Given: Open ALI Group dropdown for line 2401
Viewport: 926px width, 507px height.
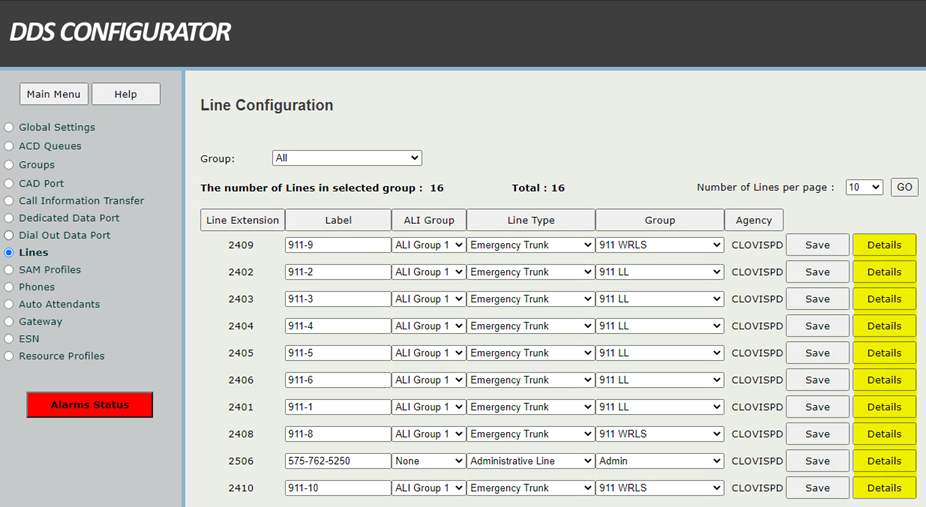Looking at the screenshot, I should [x=429, y=407].
